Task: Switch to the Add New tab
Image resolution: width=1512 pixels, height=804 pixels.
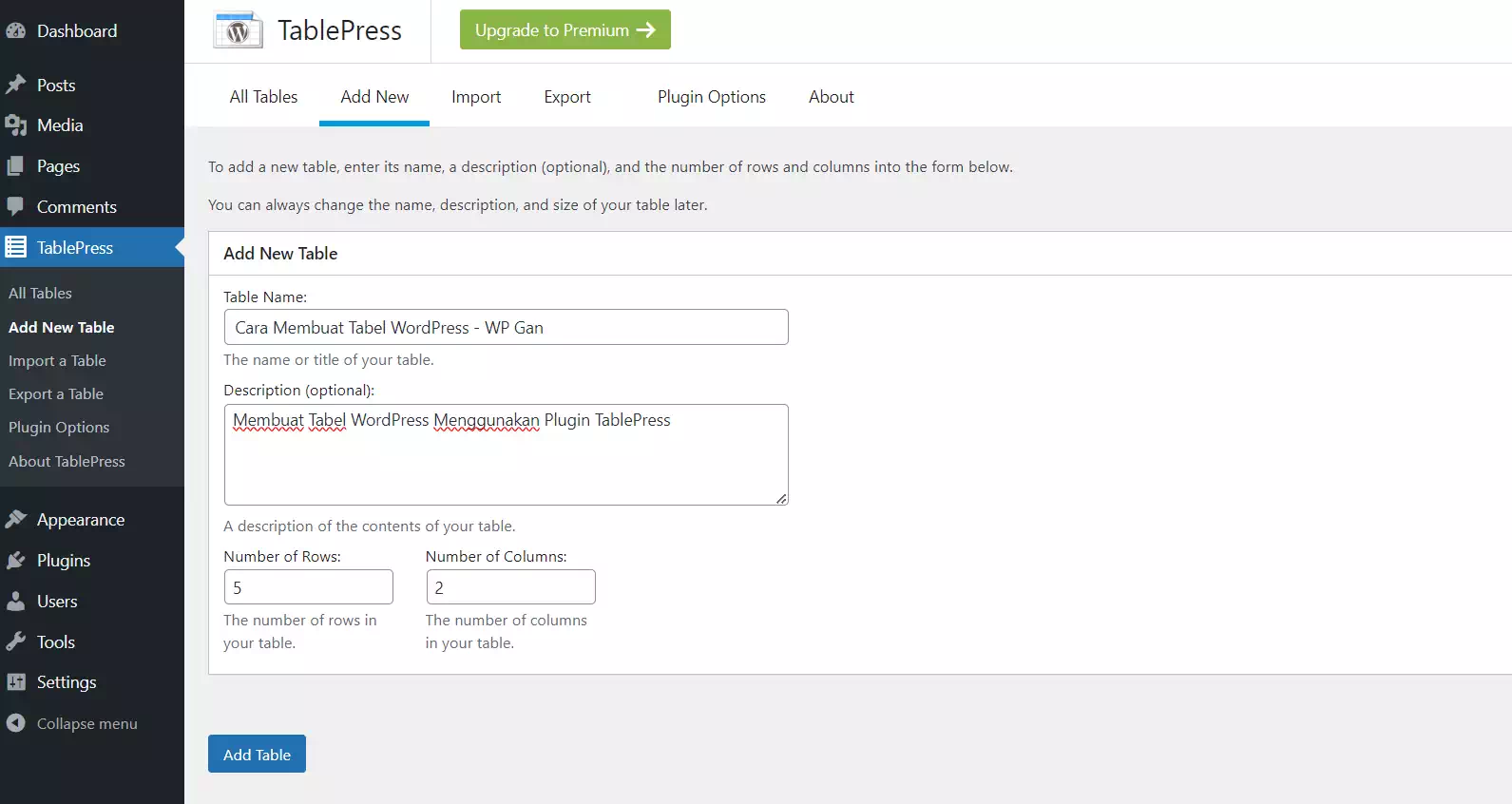Action: (374, 97)
